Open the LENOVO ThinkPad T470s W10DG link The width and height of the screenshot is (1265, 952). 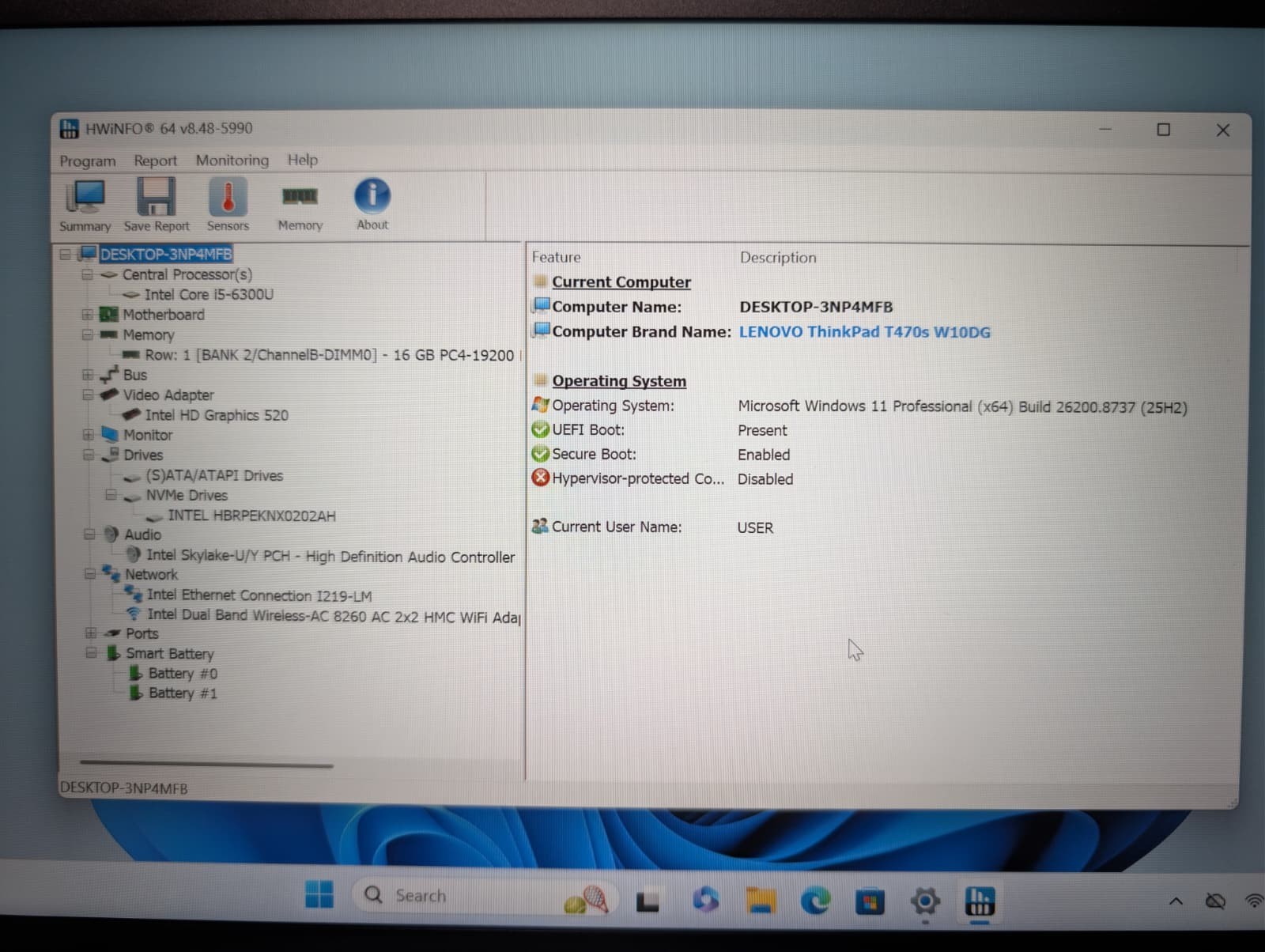pos(864,332)
